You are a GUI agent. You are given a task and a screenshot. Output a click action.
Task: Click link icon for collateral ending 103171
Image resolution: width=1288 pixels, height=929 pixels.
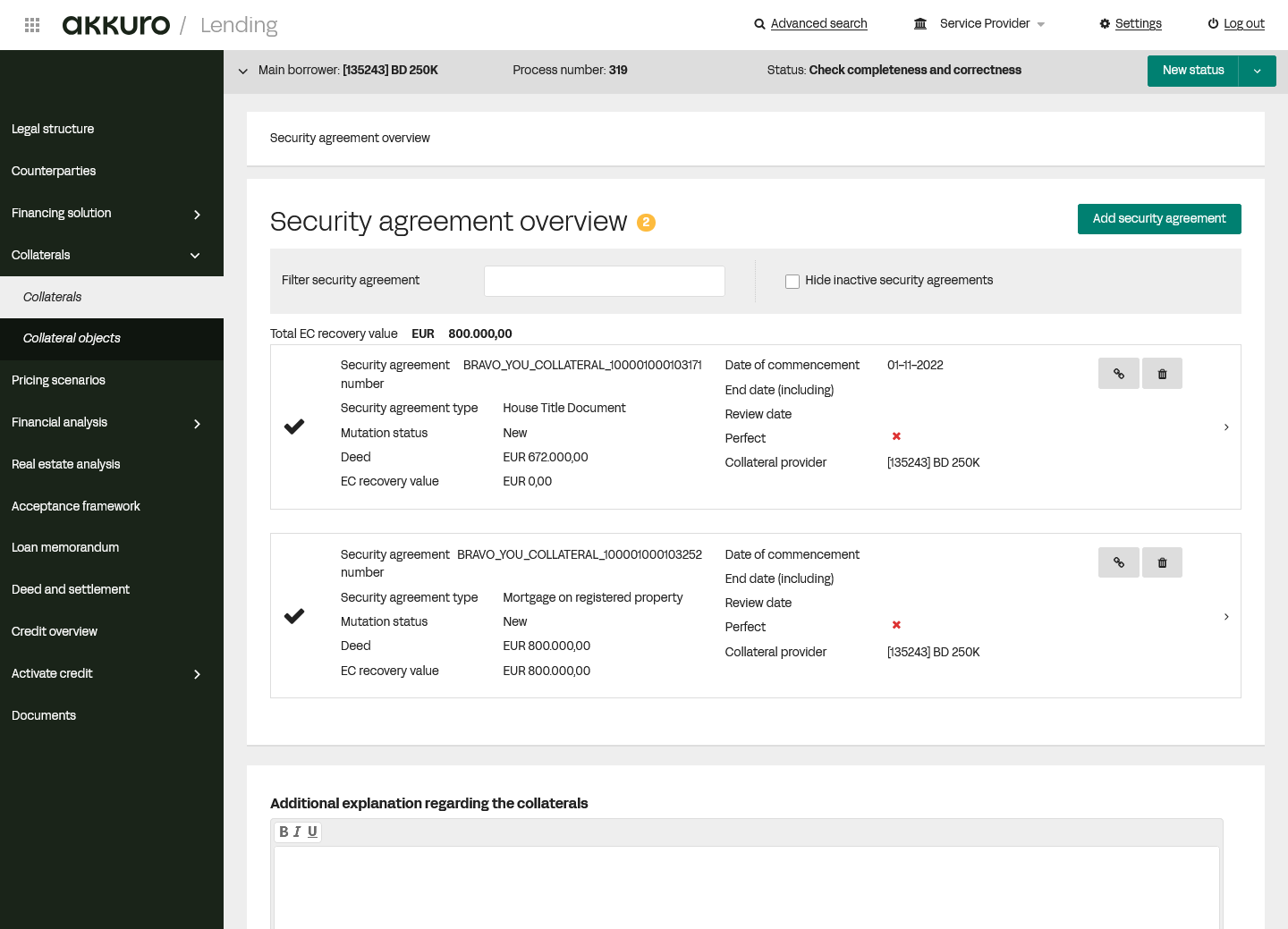point(1119,374)
